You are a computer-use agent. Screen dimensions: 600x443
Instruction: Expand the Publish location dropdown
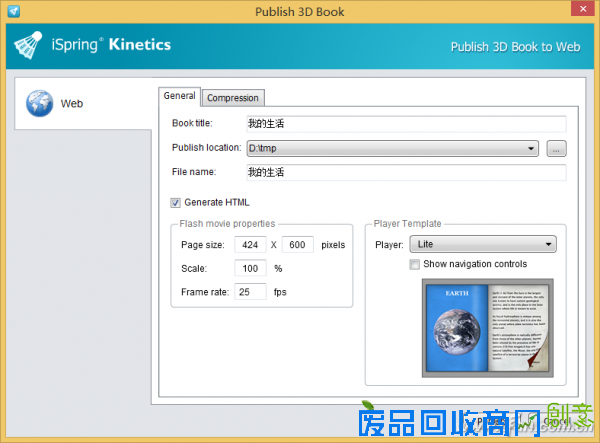532,148
